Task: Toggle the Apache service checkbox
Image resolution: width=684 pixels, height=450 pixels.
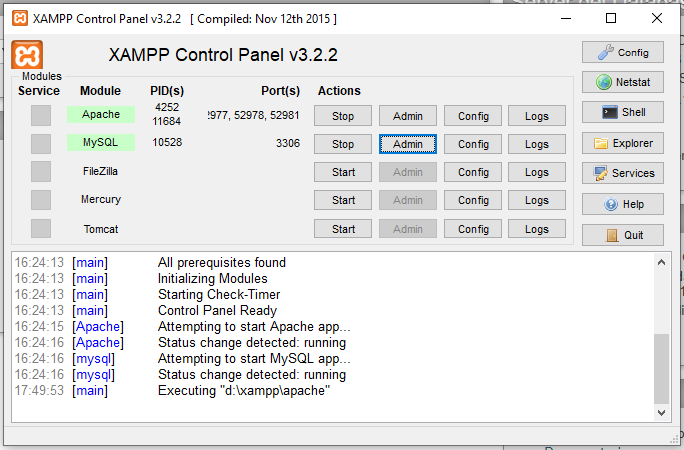Action: coord(40,115)
